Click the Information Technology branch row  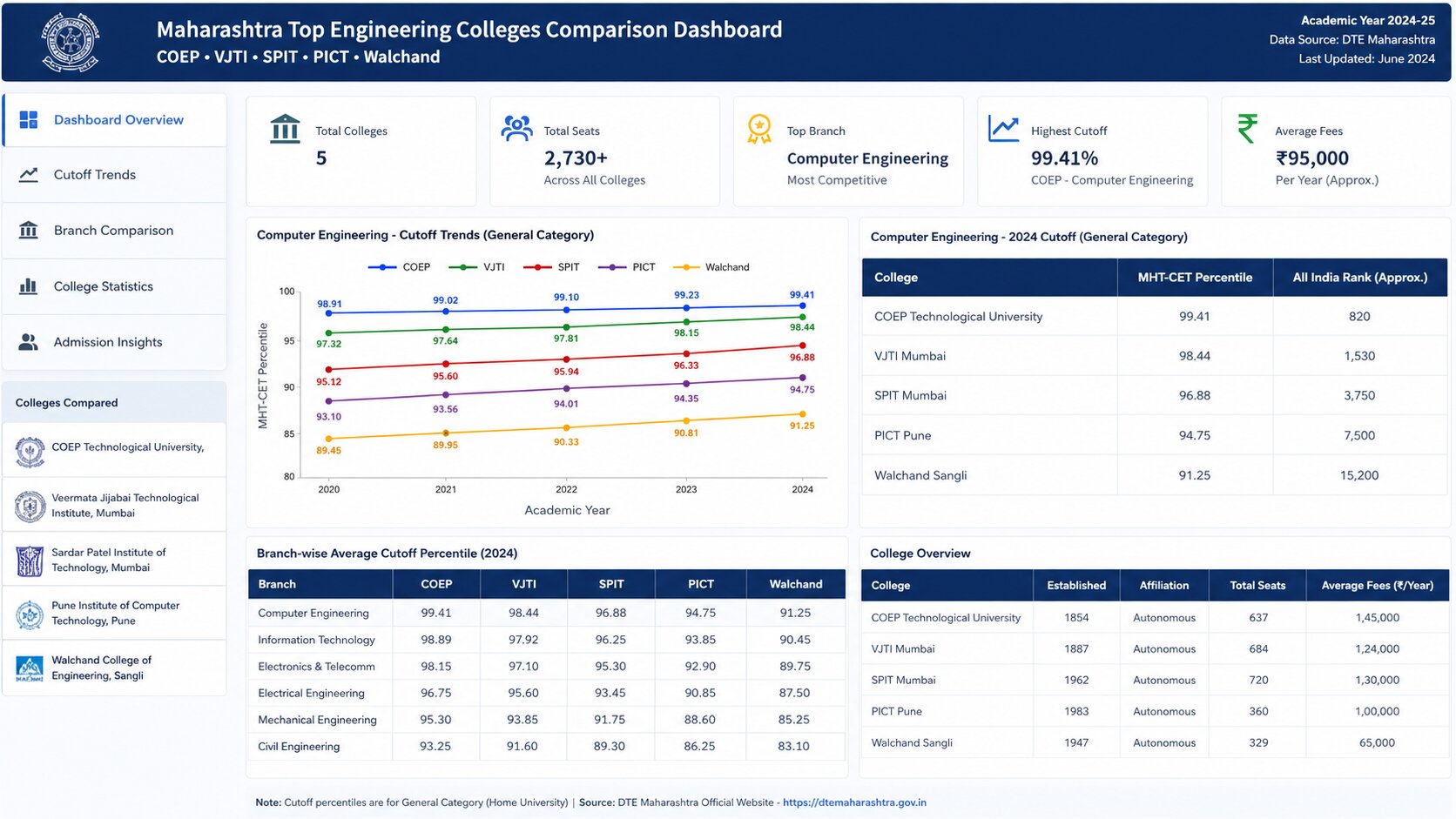(547, 640)
